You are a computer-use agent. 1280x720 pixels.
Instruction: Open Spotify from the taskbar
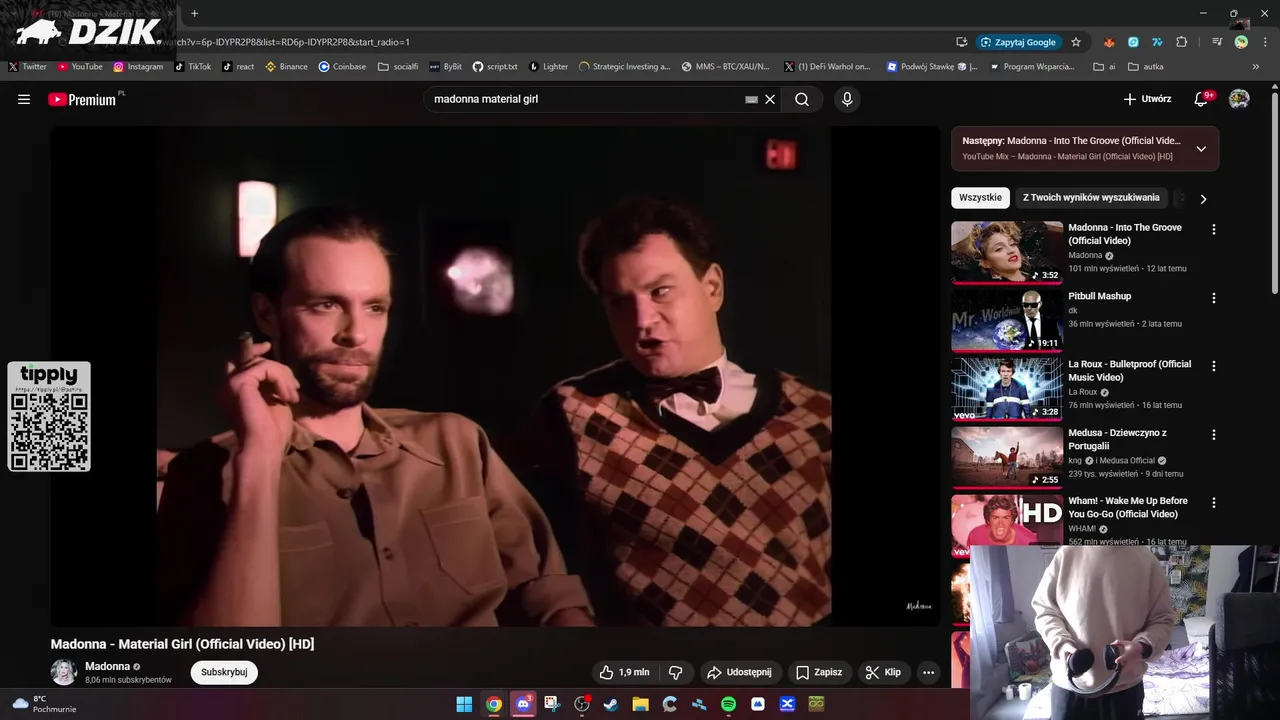[728, 704]
